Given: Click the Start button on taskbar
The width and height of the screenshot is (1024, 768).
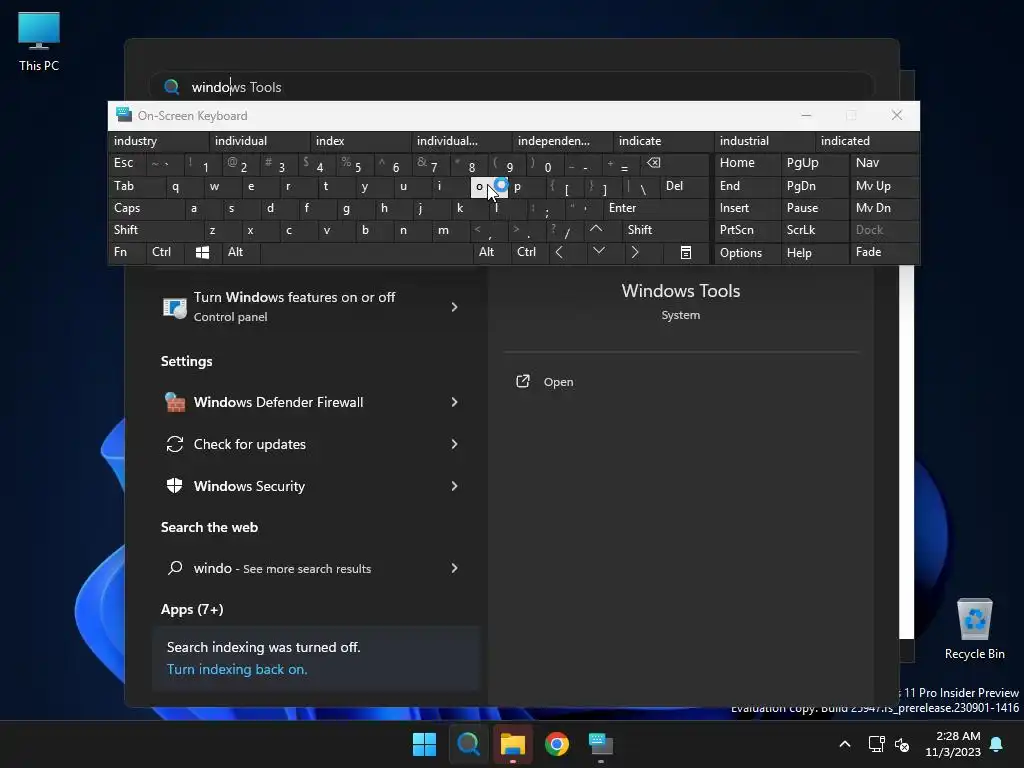Looking at the screenshot, I should click(x=424, y=744).
